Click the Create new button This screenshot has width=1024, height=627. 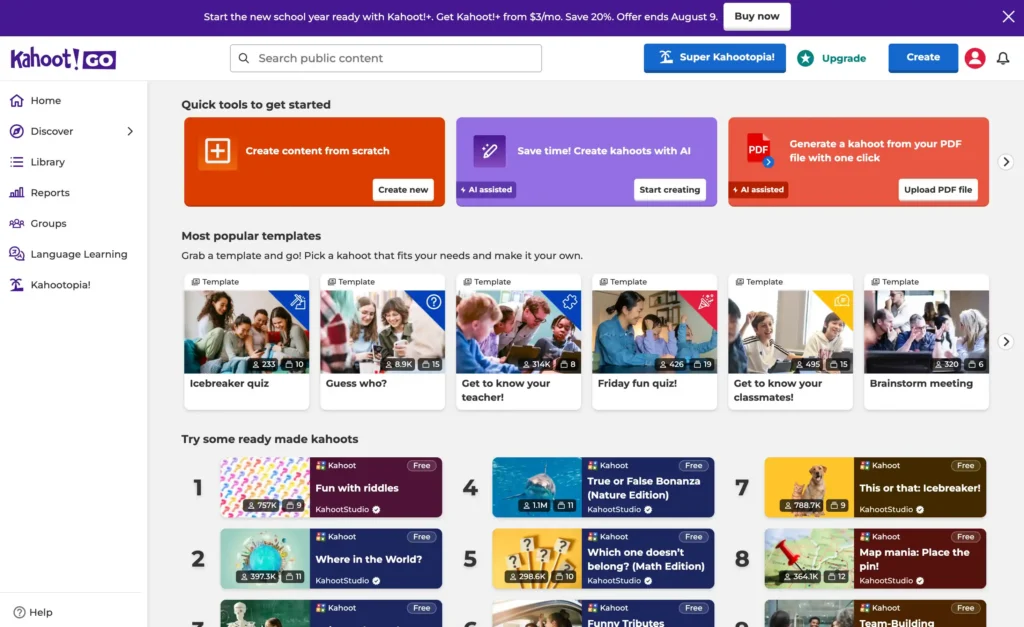coord(403,189)
